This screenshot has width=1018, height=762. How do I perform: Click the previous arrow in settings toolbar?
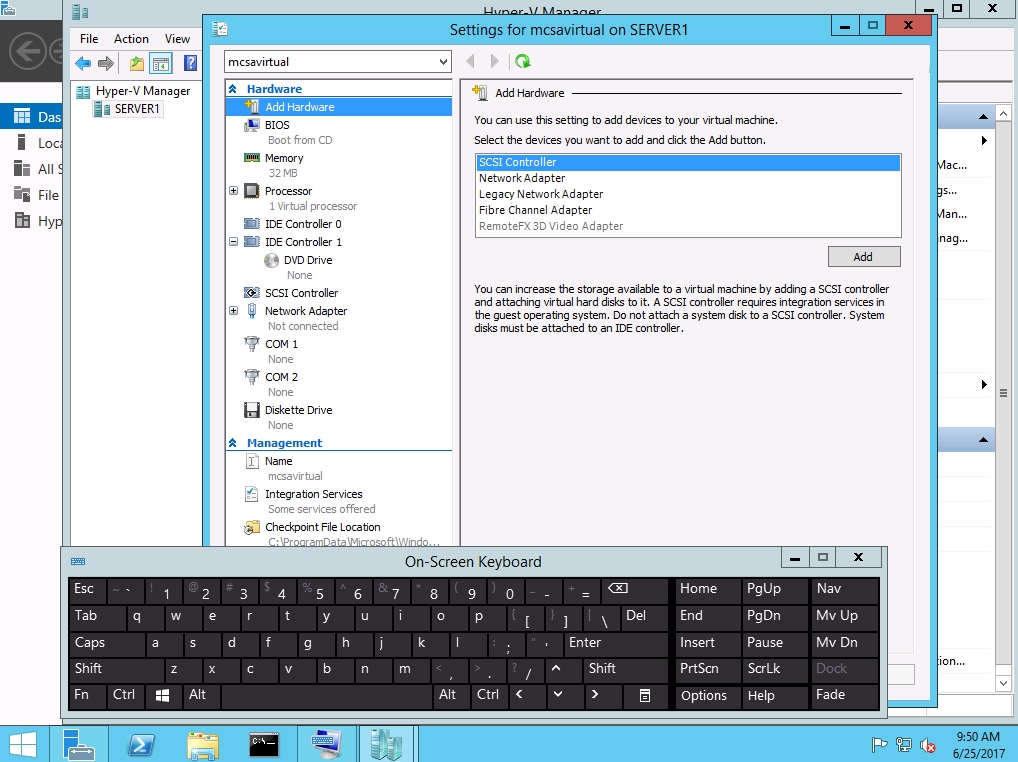pos(471,62)
